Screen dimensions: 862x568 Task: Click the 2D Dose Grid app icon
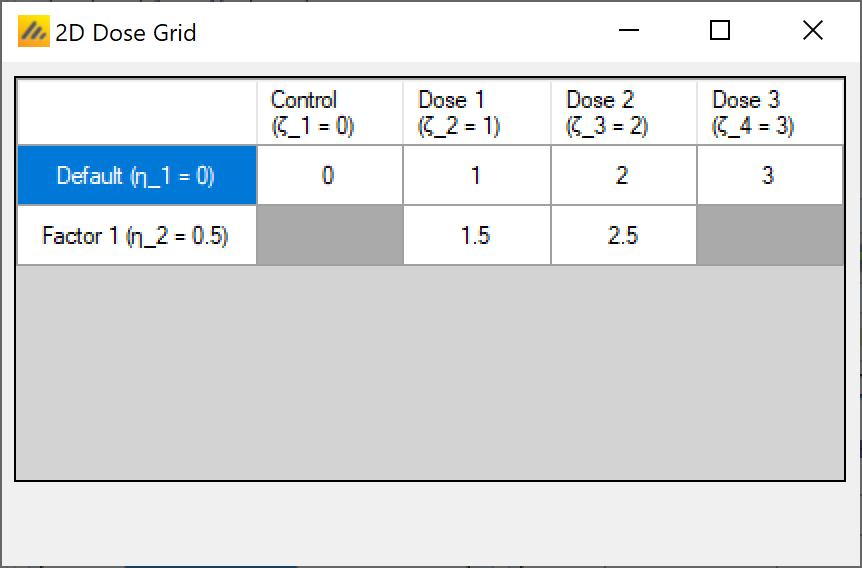pyautogui.click(x=33, y=33)
